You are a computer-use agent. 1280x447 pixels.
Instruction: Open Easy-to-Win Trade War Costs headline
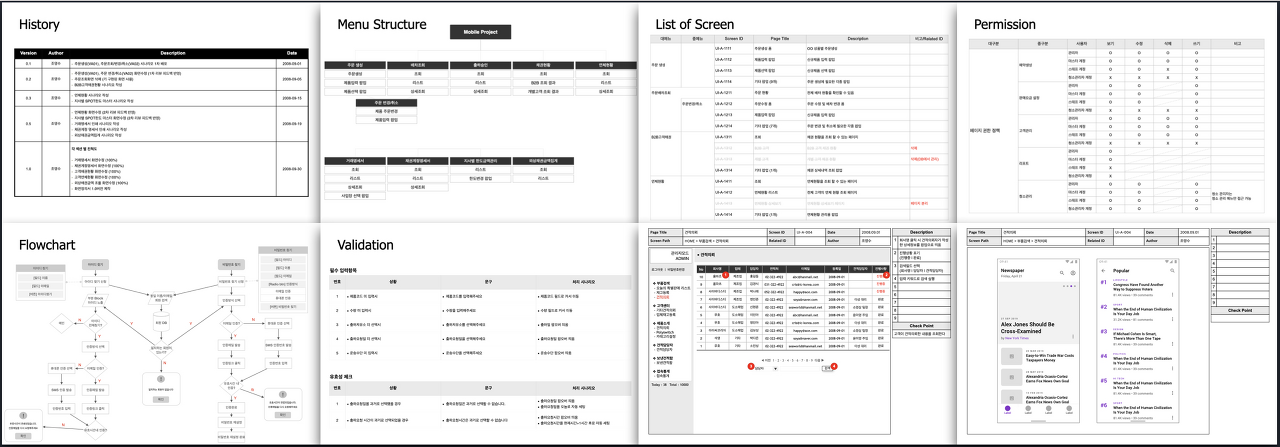click(1050, 358)
